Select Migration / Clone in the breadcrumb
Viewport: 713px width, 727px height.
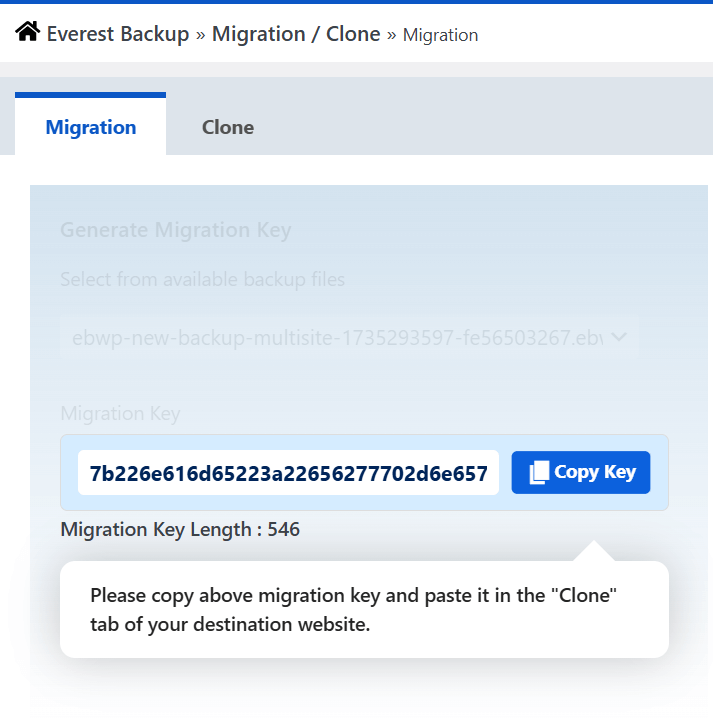[295, 34]
